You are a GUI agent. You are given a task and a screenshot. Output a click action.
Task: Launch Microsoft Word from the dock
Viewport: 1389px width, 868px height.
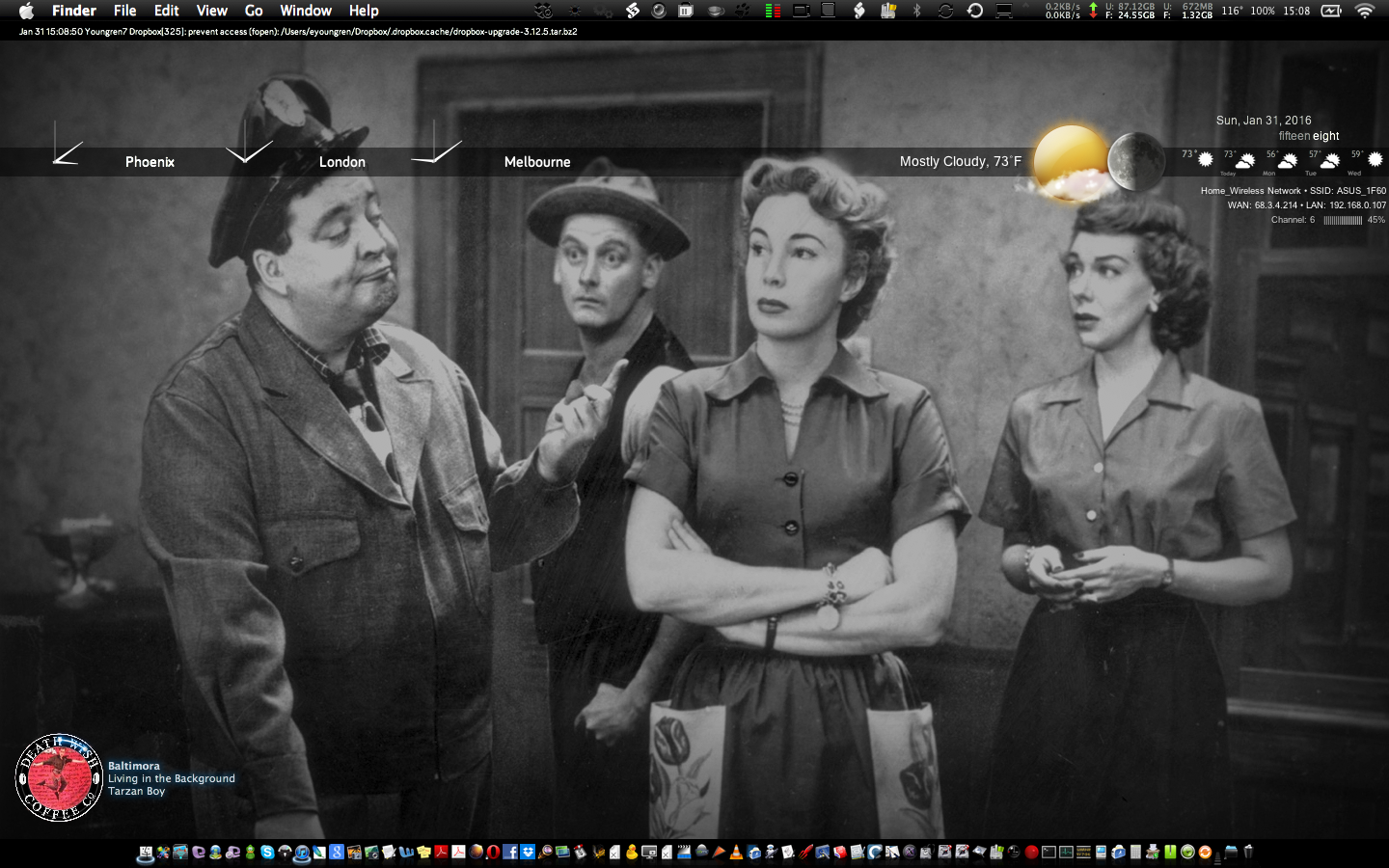pyautogui.click(x=405, y=853)
